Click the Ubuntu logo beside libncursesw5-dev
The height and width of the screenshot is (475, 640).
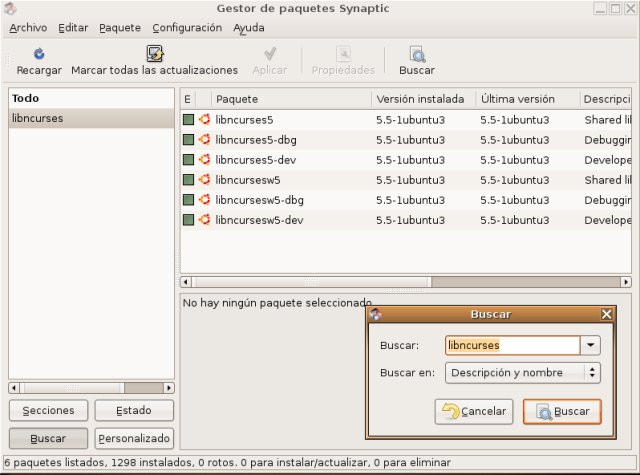(205, 220)
